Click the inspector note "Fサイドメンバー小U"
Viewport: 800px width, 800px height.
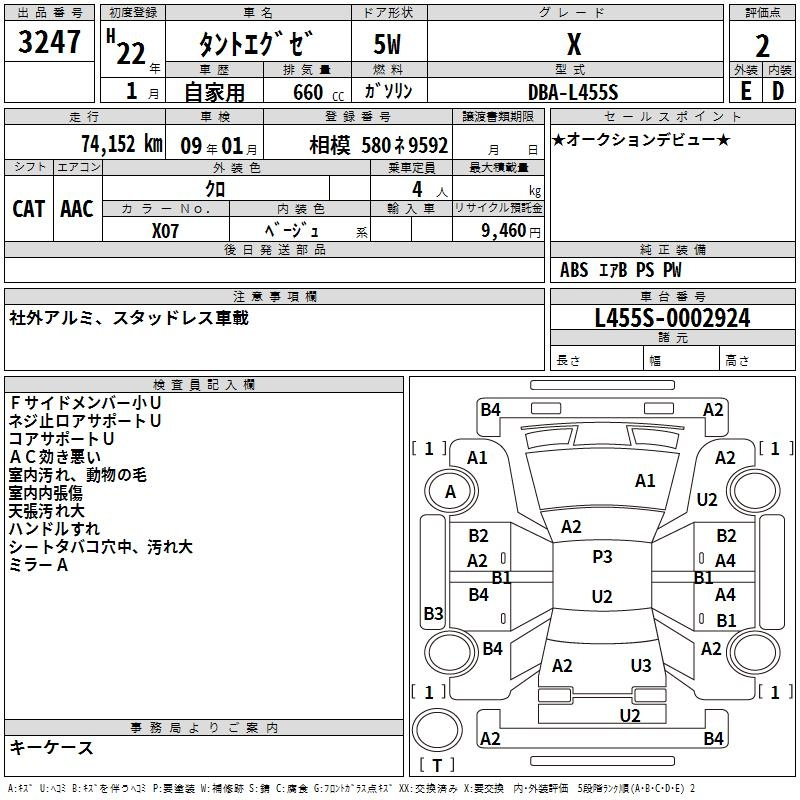tap(85, 403)
